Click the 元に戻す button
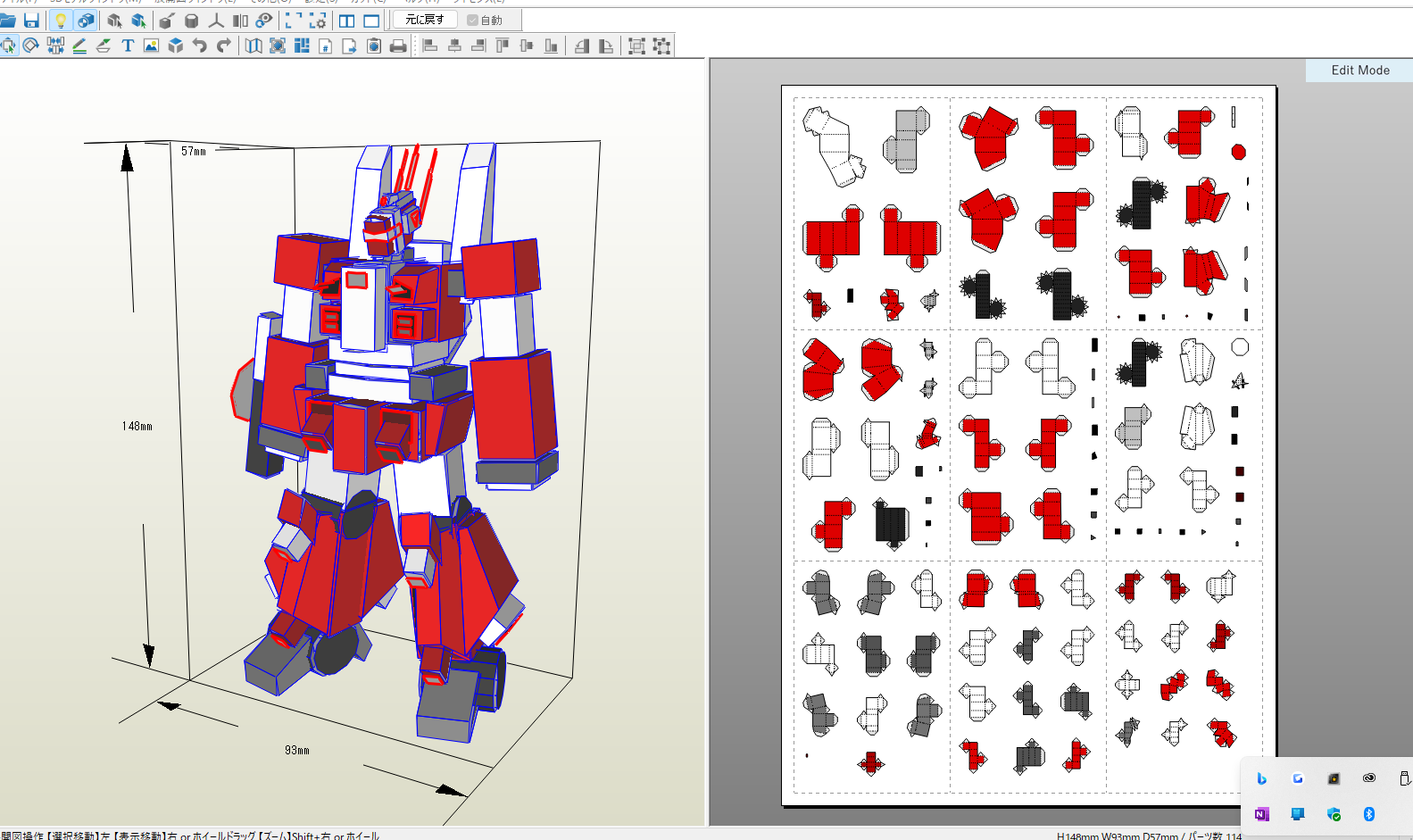The image size is (1413, 840). pyautogui.click(x=425, y=20)
